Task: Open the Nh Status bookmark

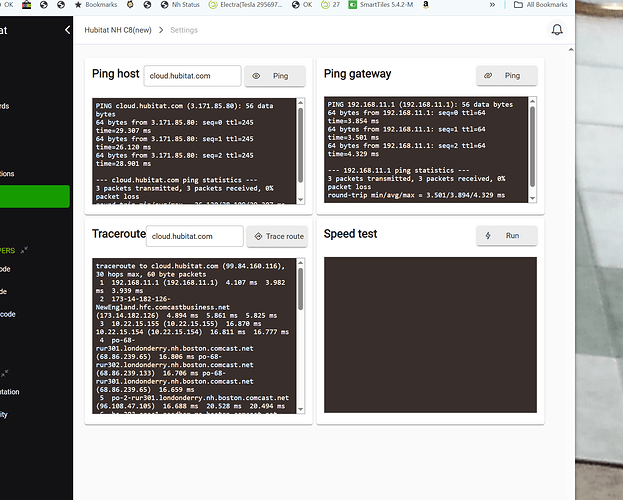Action: click(180, 5)
